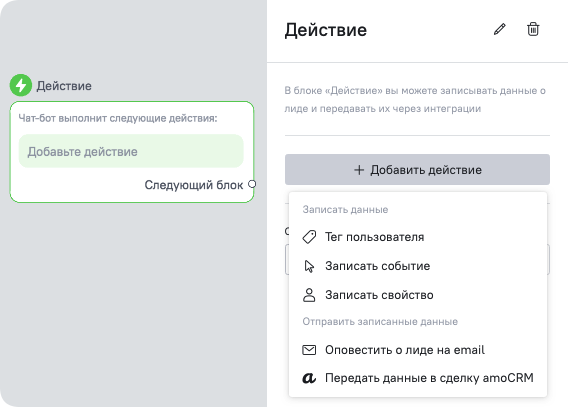The height and width of the screenshot is (407, 568).
Task: Click the envelope icon for email notification
Action: pos(309,350)
